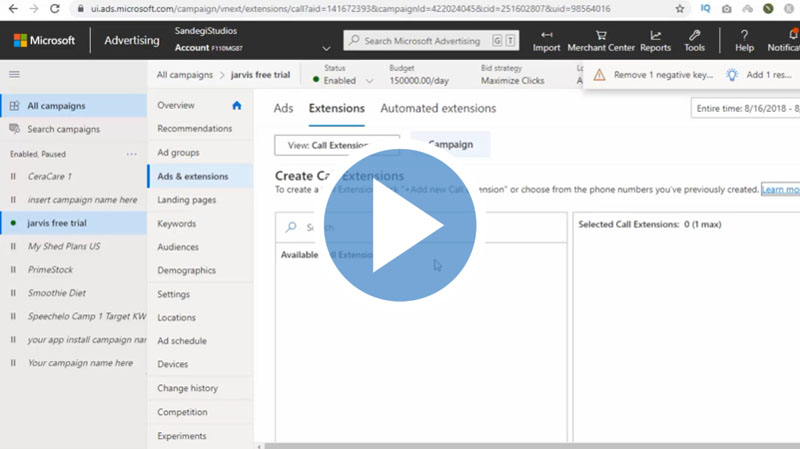800x449 pixels.
Task: Open Tools wrench menu
Action: pos(694,41)
